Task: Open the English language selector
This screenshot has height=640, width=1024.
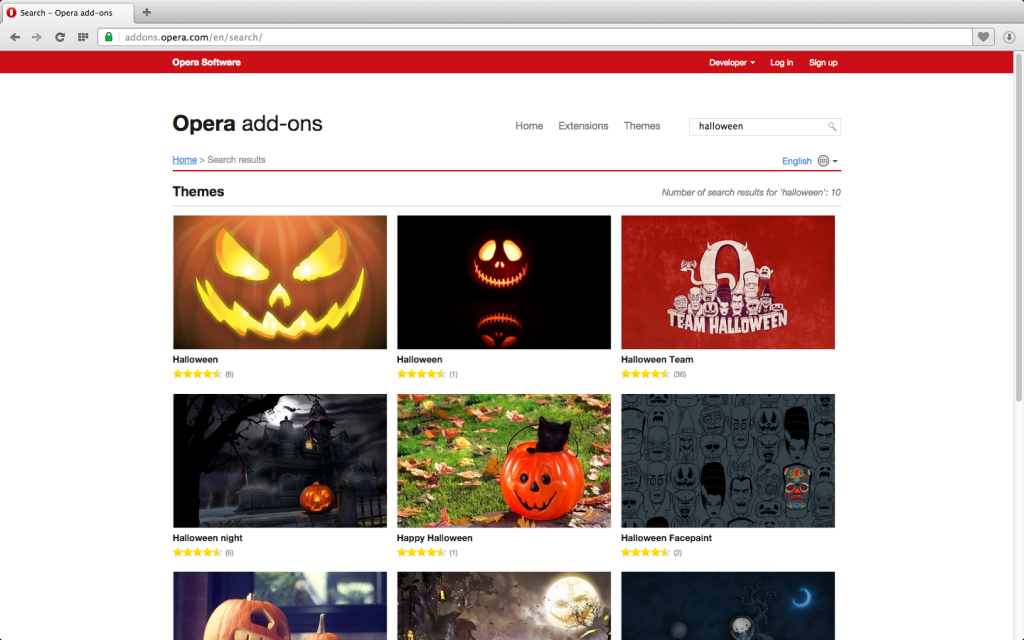Action: (810, 161)
